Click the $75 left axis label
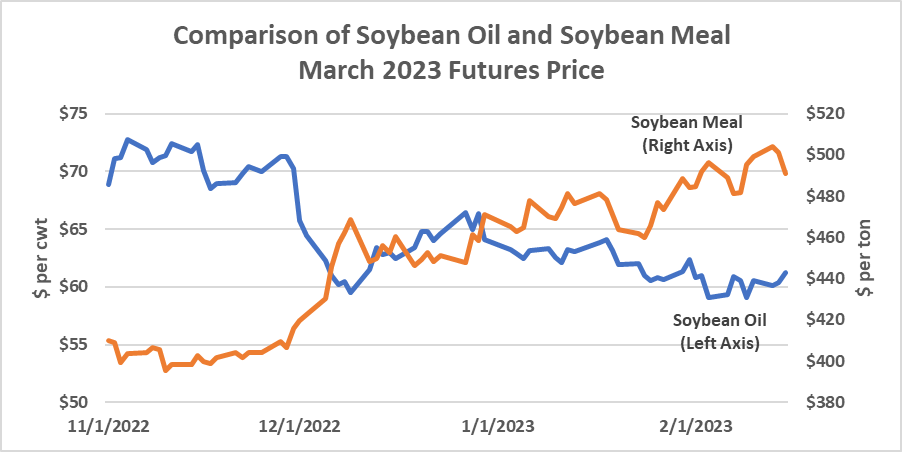The image size is (902, 452). [75, 113]
